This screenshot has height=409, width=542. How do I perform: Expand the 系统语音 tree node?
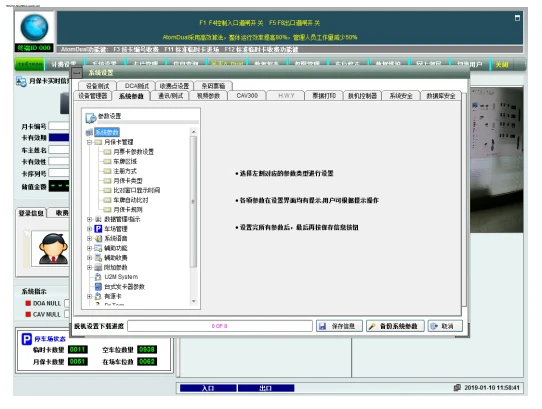[89, 239]
